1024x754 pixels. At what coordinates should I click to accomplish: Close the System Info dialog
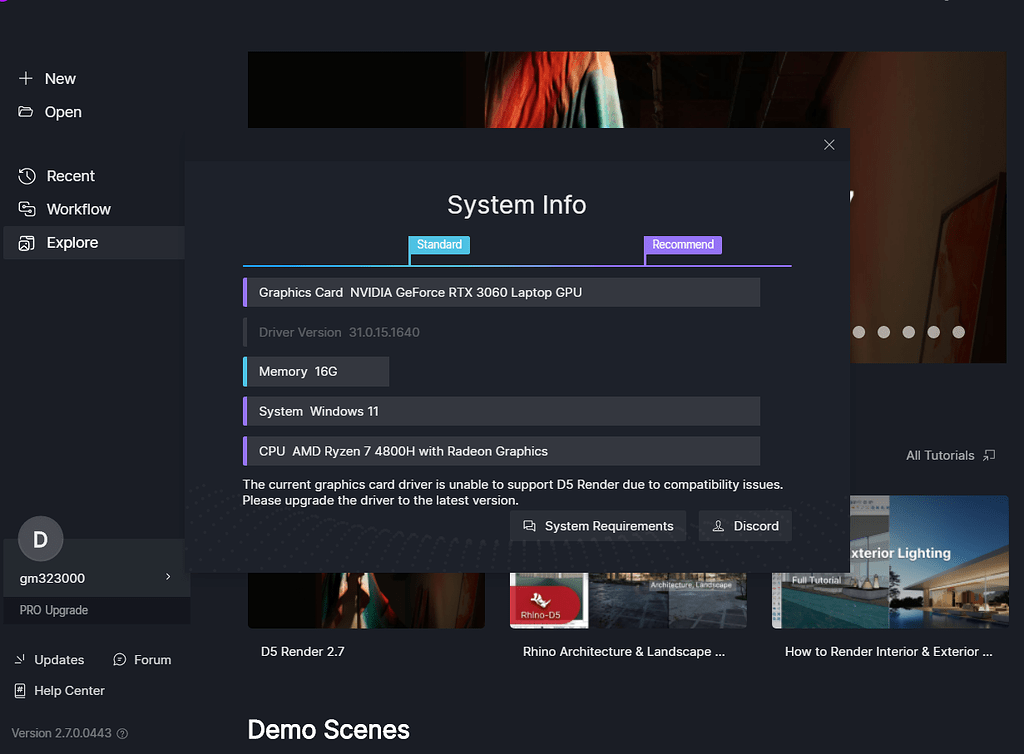click(829, 145)
